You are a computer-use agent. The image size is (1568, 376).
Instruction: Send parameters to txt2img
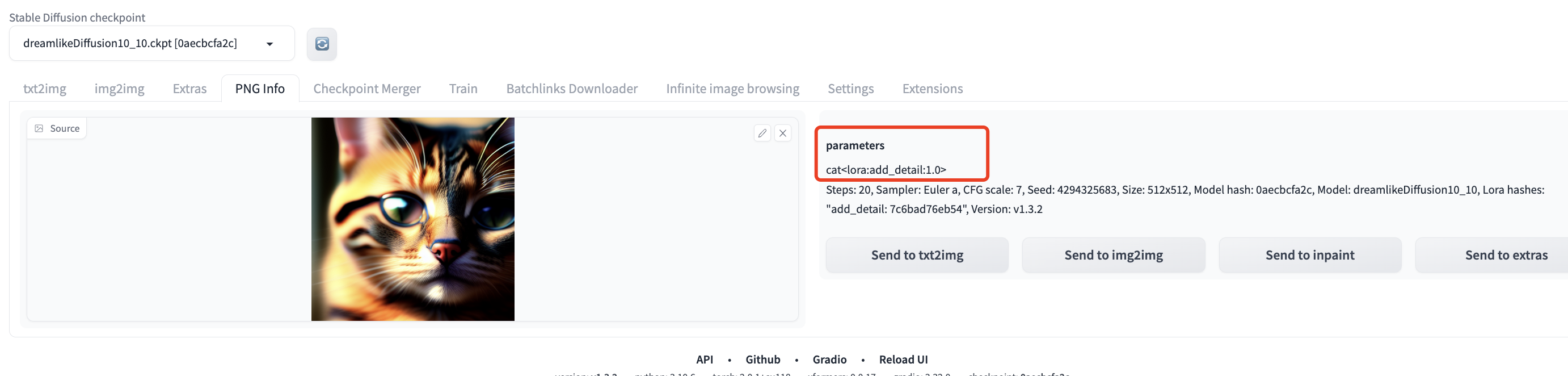917,256
